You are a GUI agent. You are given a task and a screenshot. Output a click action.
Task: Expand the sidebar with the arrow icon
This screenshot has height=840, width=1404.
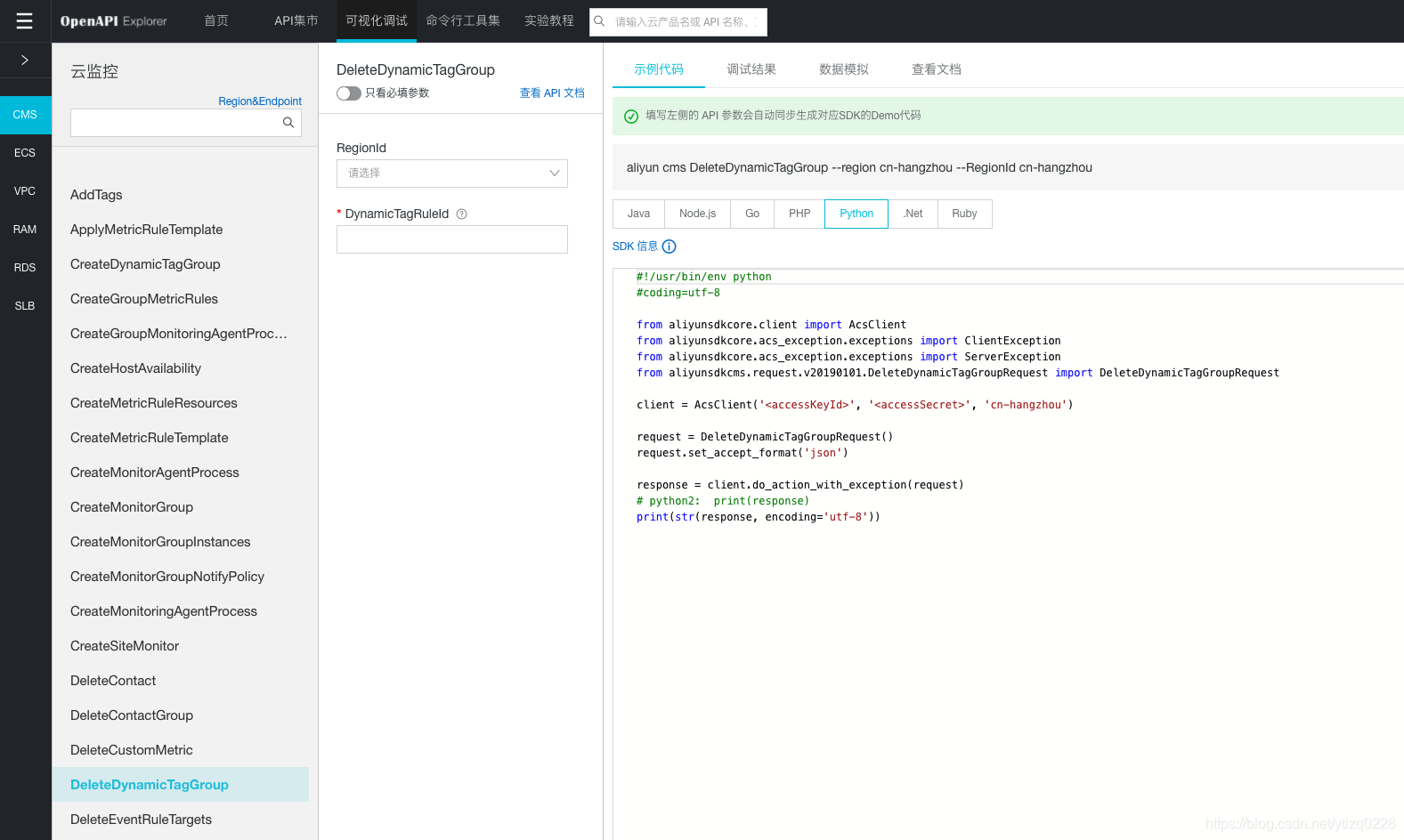[25, 60]
